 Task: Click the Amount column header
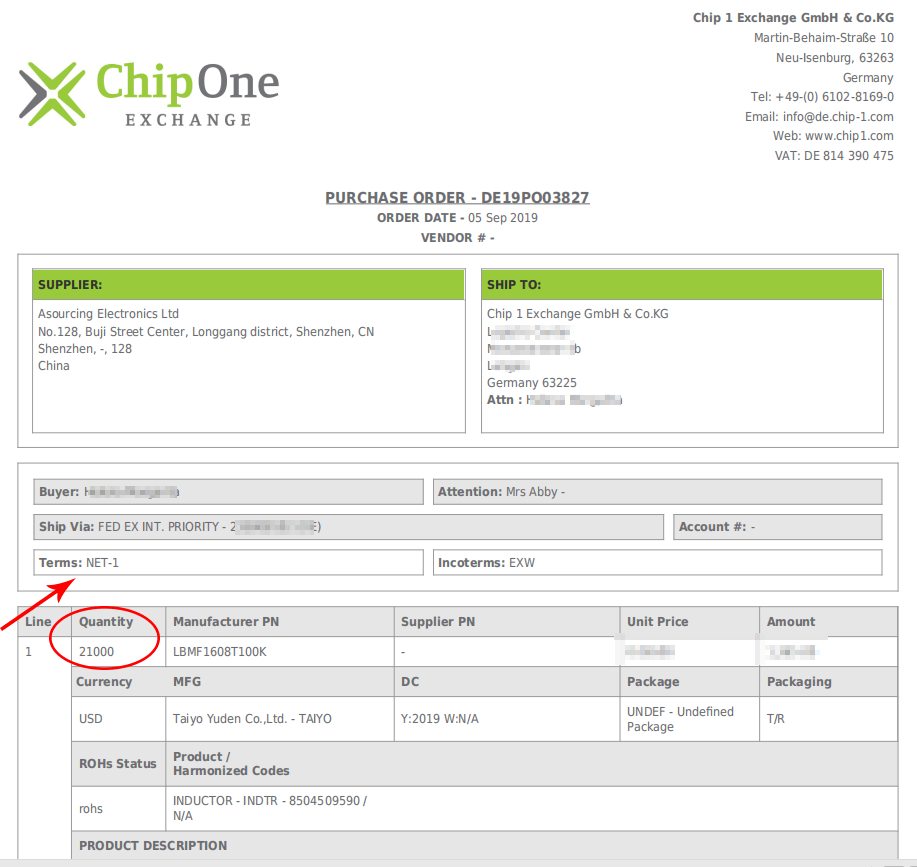point(829,621)
